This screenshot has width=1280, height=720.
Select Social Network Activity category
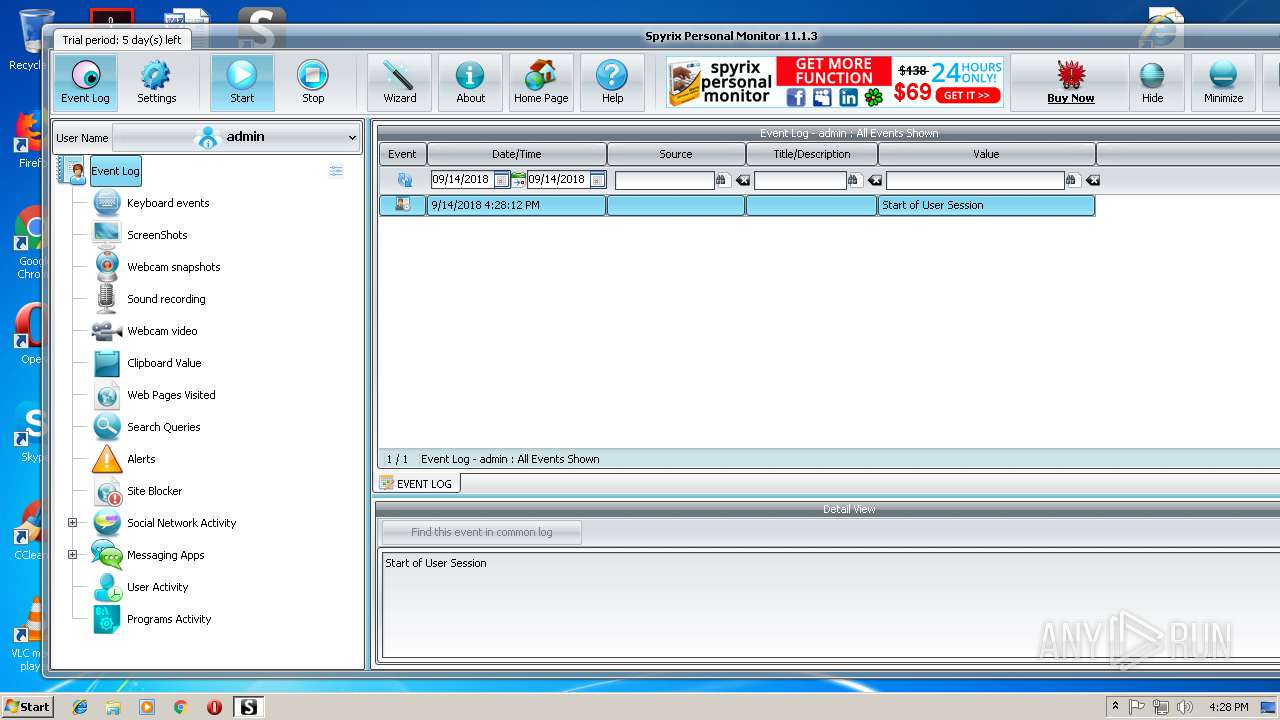point(181,523)
